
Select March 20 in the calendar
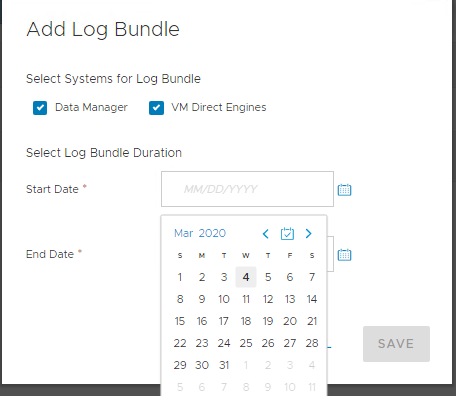pos(290,321)
